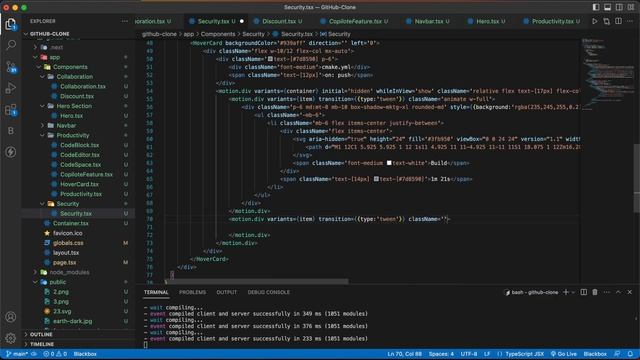640x360 pixels.
Task: Open terminal panel more actions ellipsis
Action: [607, 292]
